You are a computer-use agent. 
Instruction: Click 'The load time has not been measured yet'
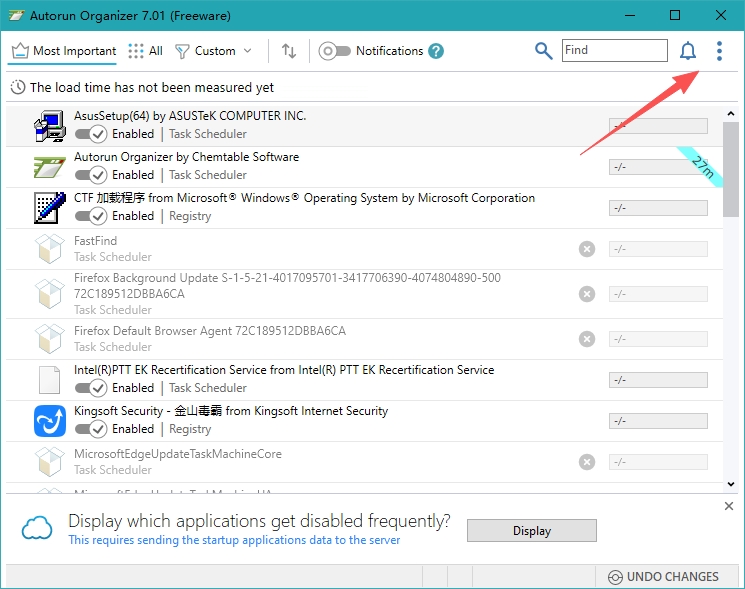click(x=152, y=87)
